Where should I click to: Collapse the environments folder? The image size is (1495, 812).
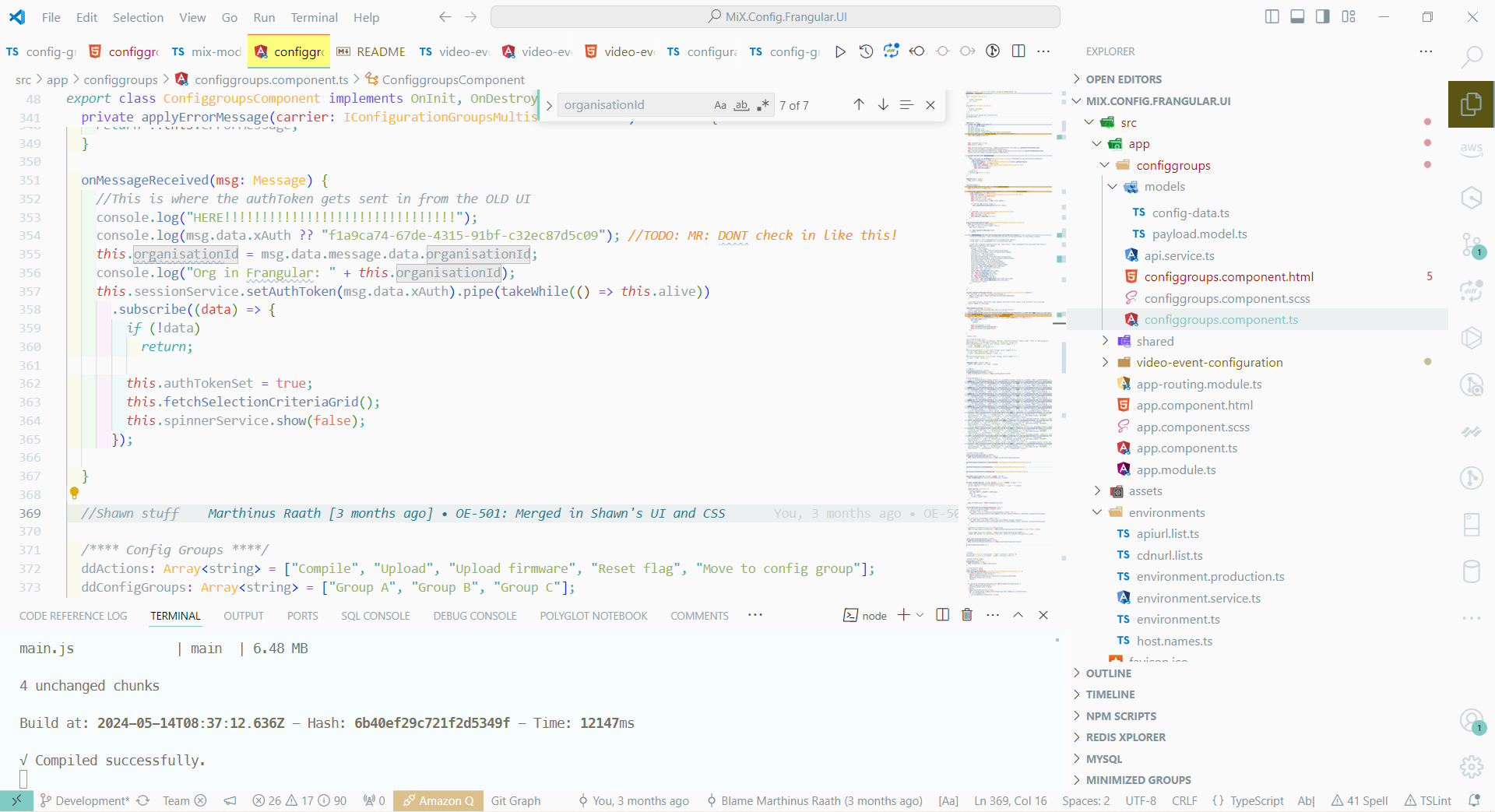[1097, 512]
